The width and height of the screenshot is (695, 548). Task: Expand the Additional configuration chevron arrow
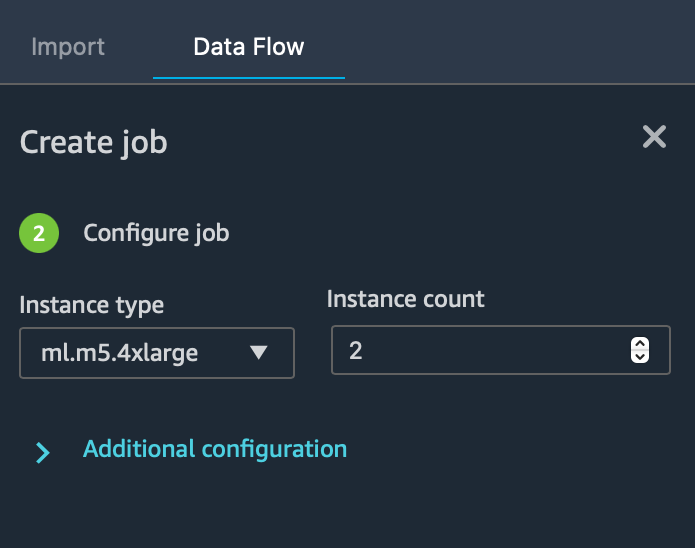(x=42, y=453)
